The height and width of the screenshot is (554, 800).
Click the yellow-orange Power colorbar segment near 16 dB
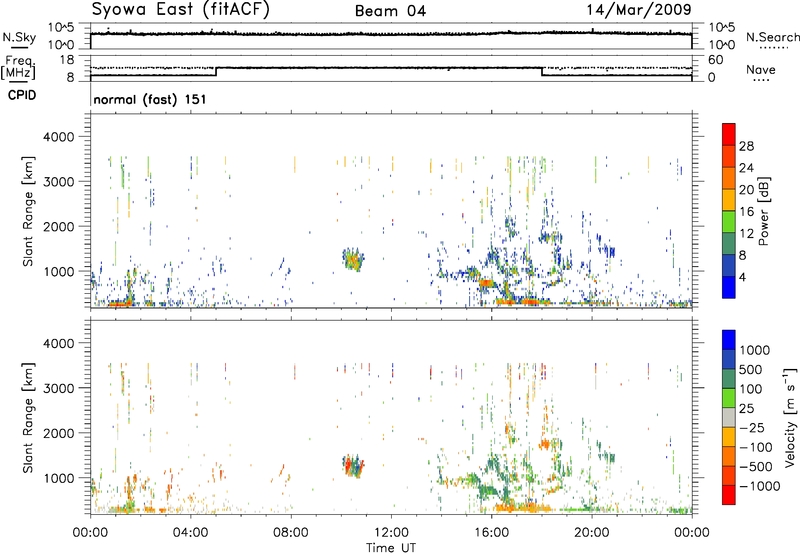pos(729,200)
